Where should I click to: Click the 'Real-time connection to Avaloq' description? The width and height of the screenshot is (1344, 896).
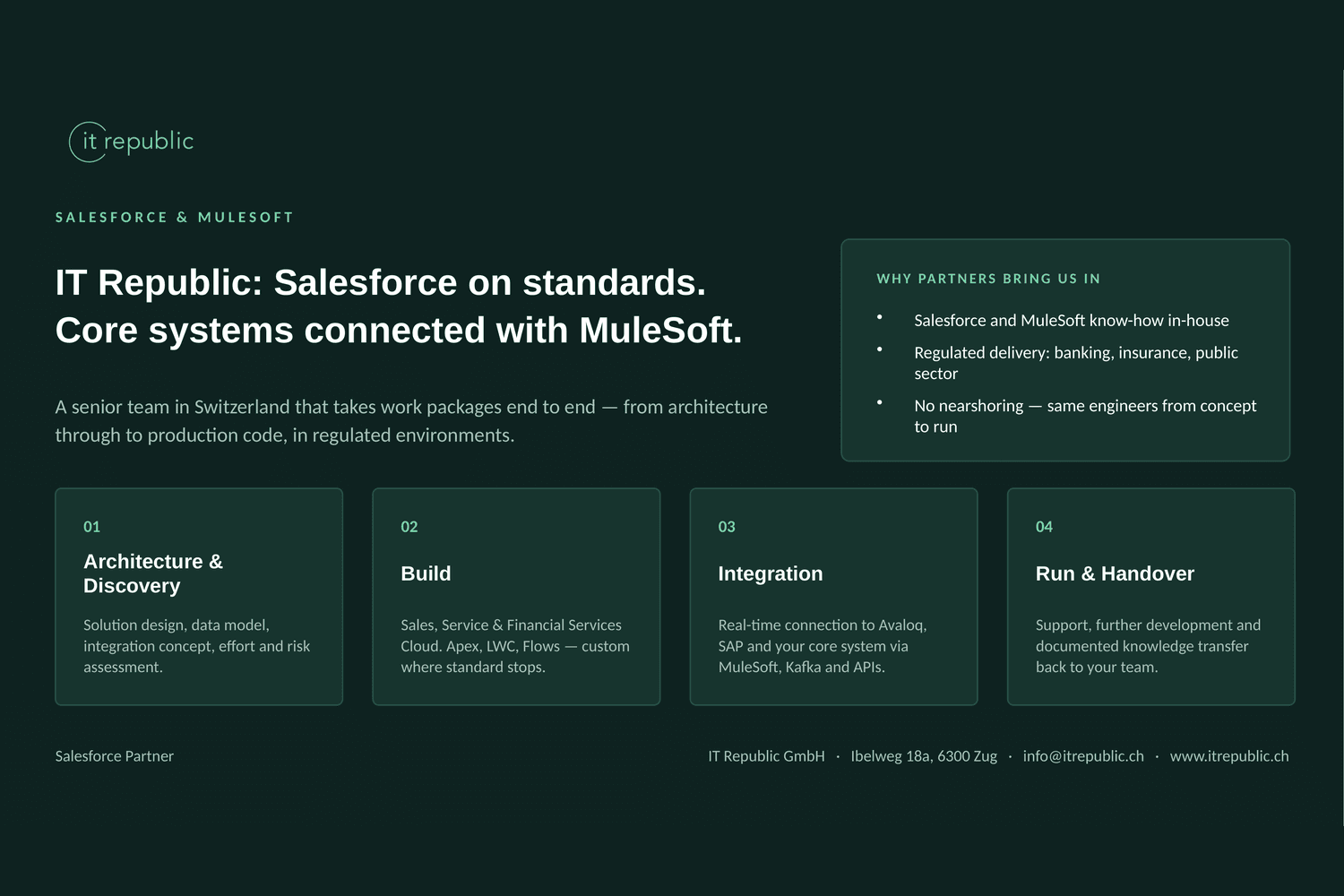823,646
